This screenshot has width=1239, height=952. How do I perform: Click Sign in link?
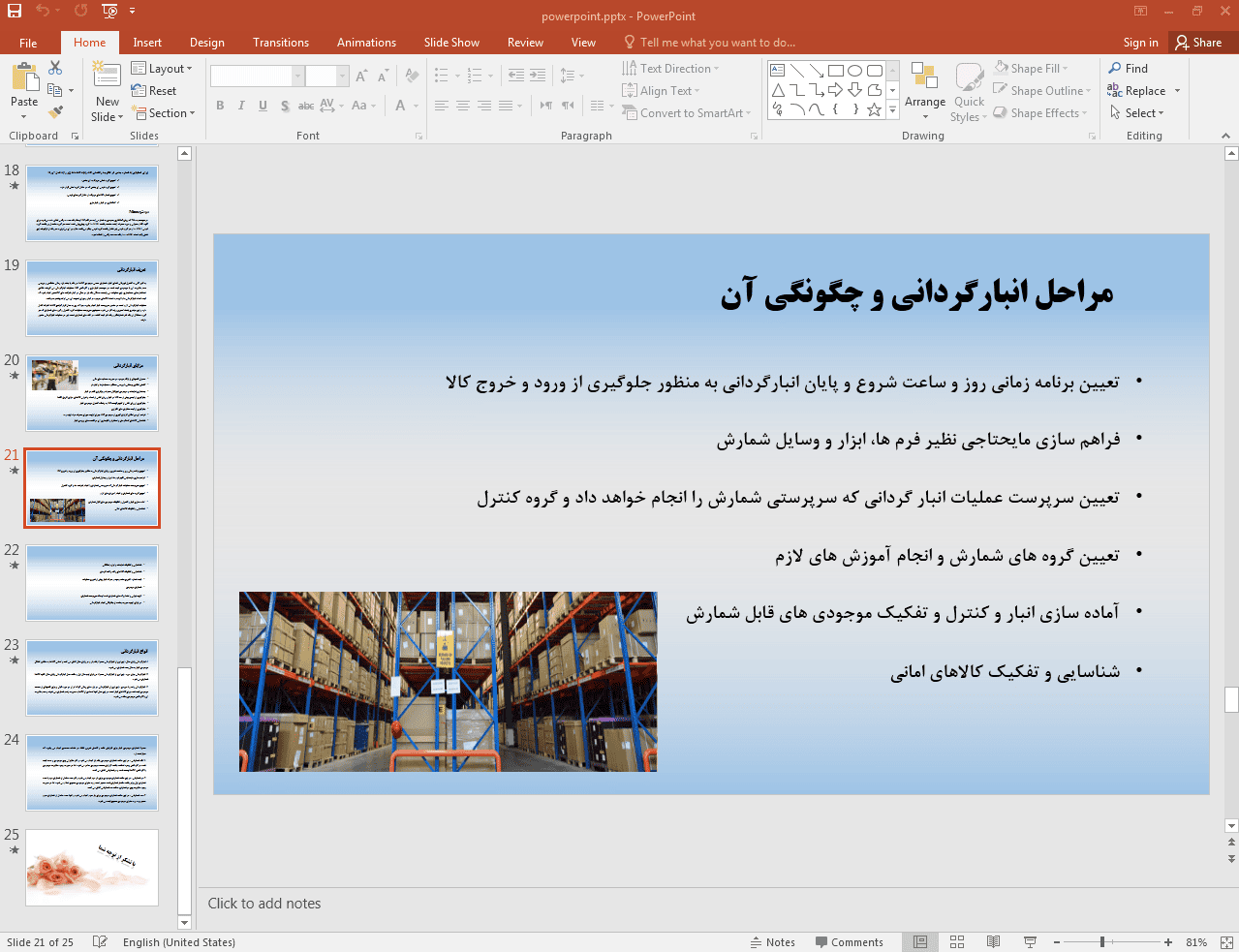(1140, 43)
